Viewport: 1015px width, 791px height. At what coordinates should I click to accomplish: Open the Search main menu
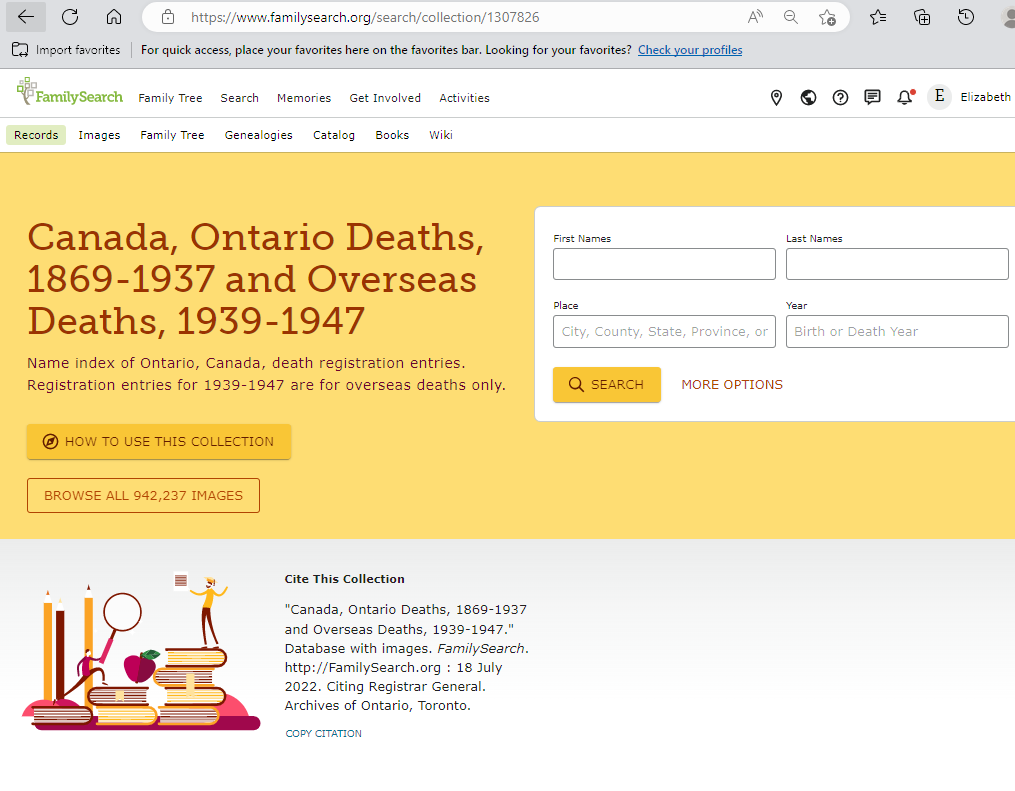(240, 98)
